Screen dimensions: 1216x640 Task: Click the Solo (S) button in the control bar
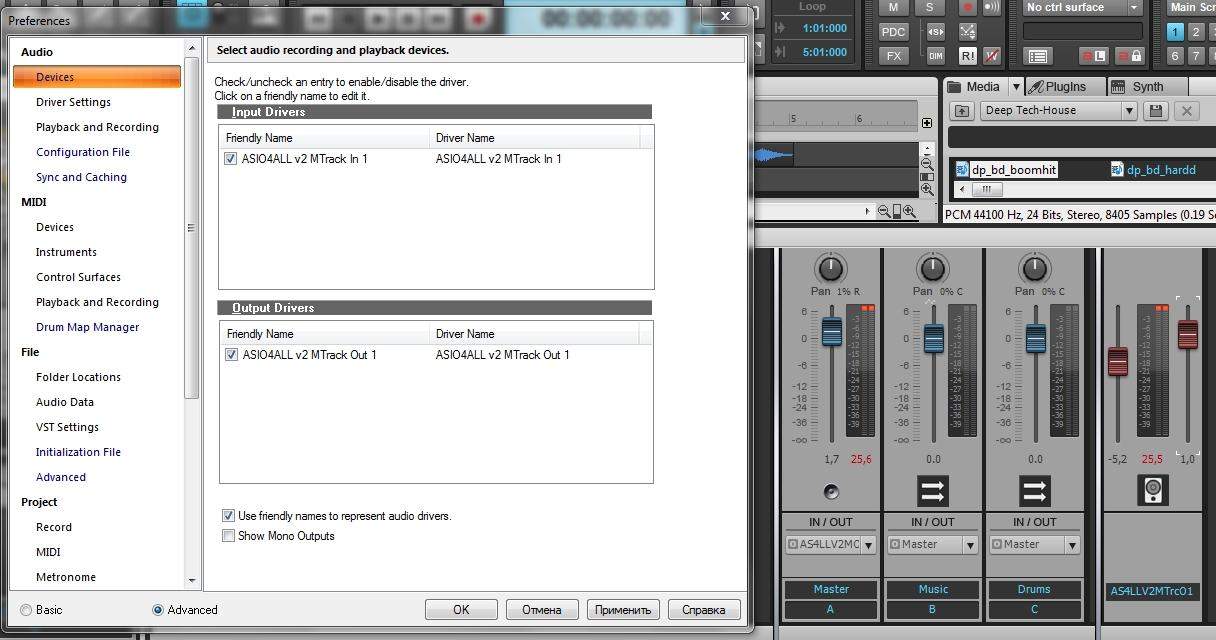click(930, 8)
